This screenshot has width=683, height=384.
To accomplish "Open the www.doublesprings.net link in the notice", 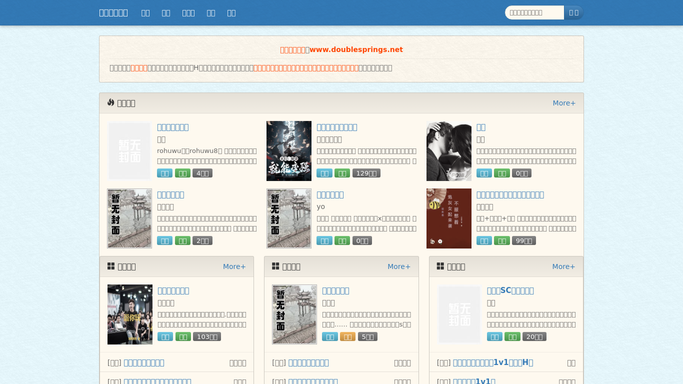I will 356,50.
